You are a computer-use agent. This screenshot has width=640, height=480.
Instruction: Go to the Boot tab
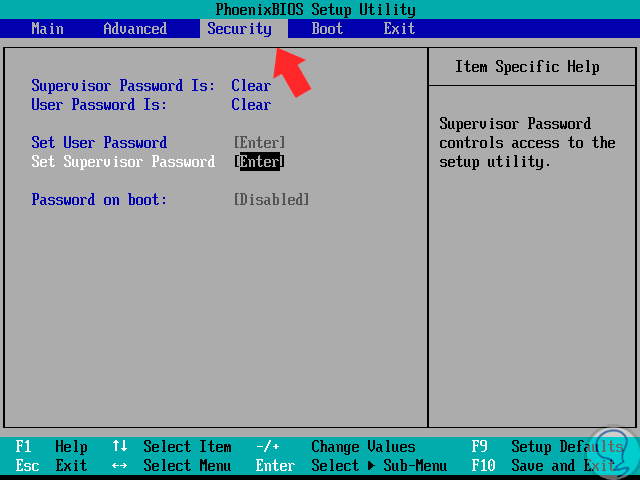[x=327, y=29]
